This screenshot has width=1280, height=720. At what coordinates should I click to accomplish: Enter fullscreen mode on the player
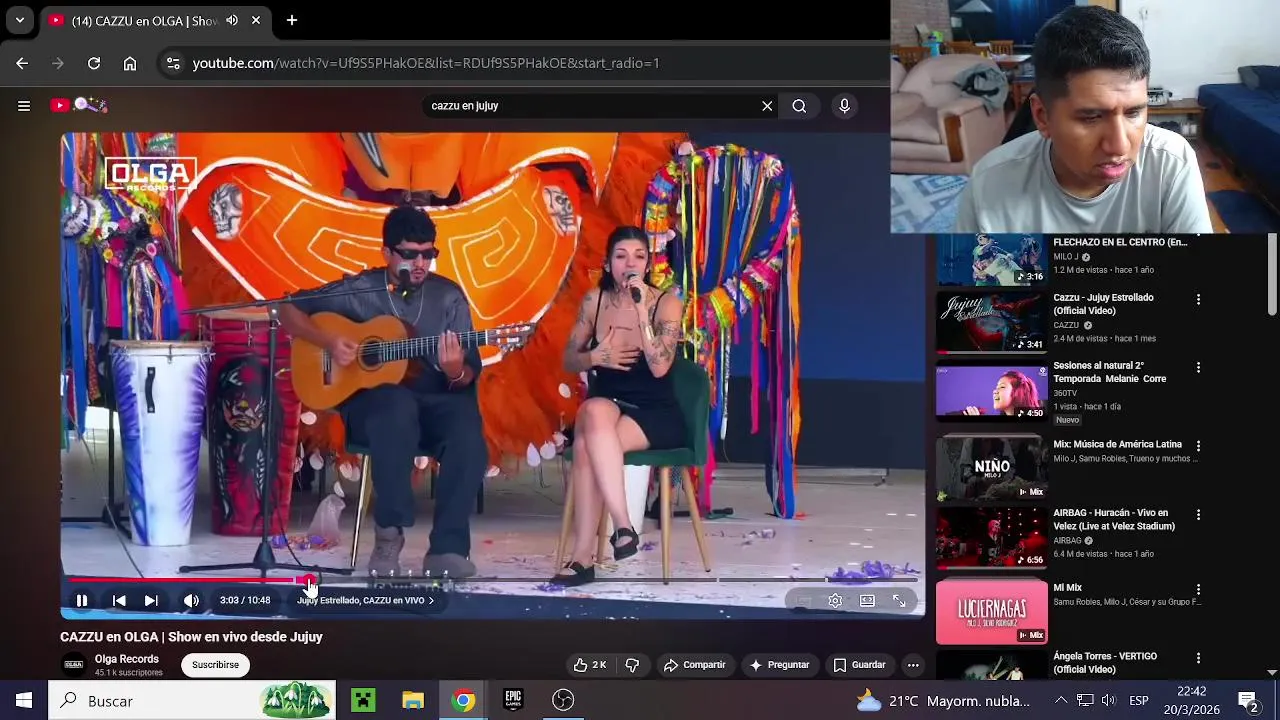[899, 601]
